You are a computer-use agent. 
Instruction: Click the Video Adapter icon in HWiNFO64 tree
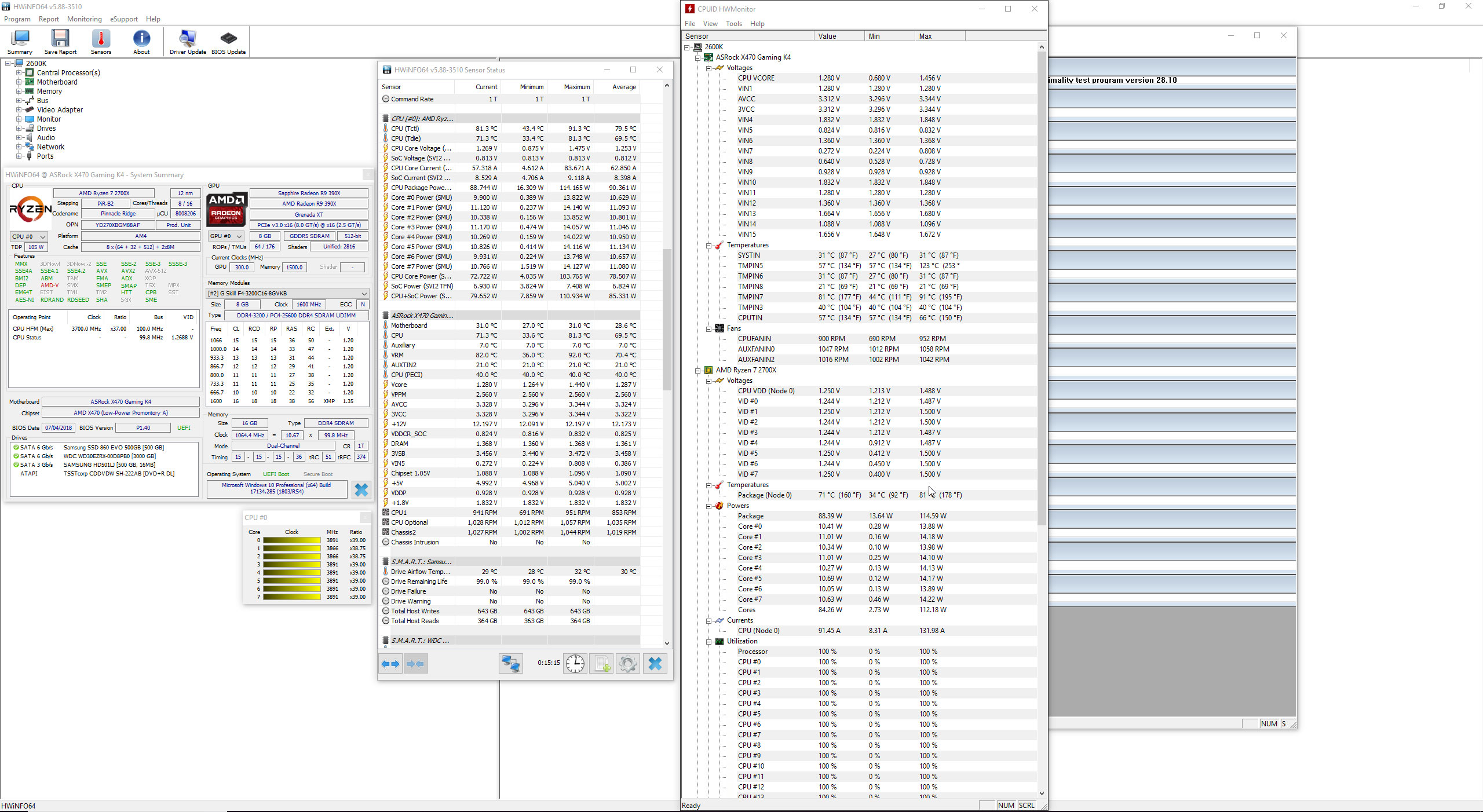(30, 110)
